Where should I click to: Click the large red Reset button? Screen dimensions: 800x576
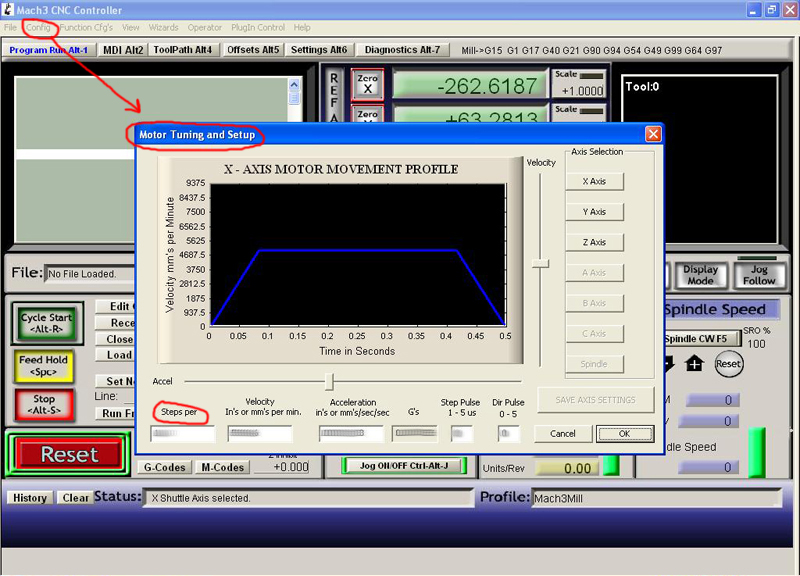coord(69,454)
